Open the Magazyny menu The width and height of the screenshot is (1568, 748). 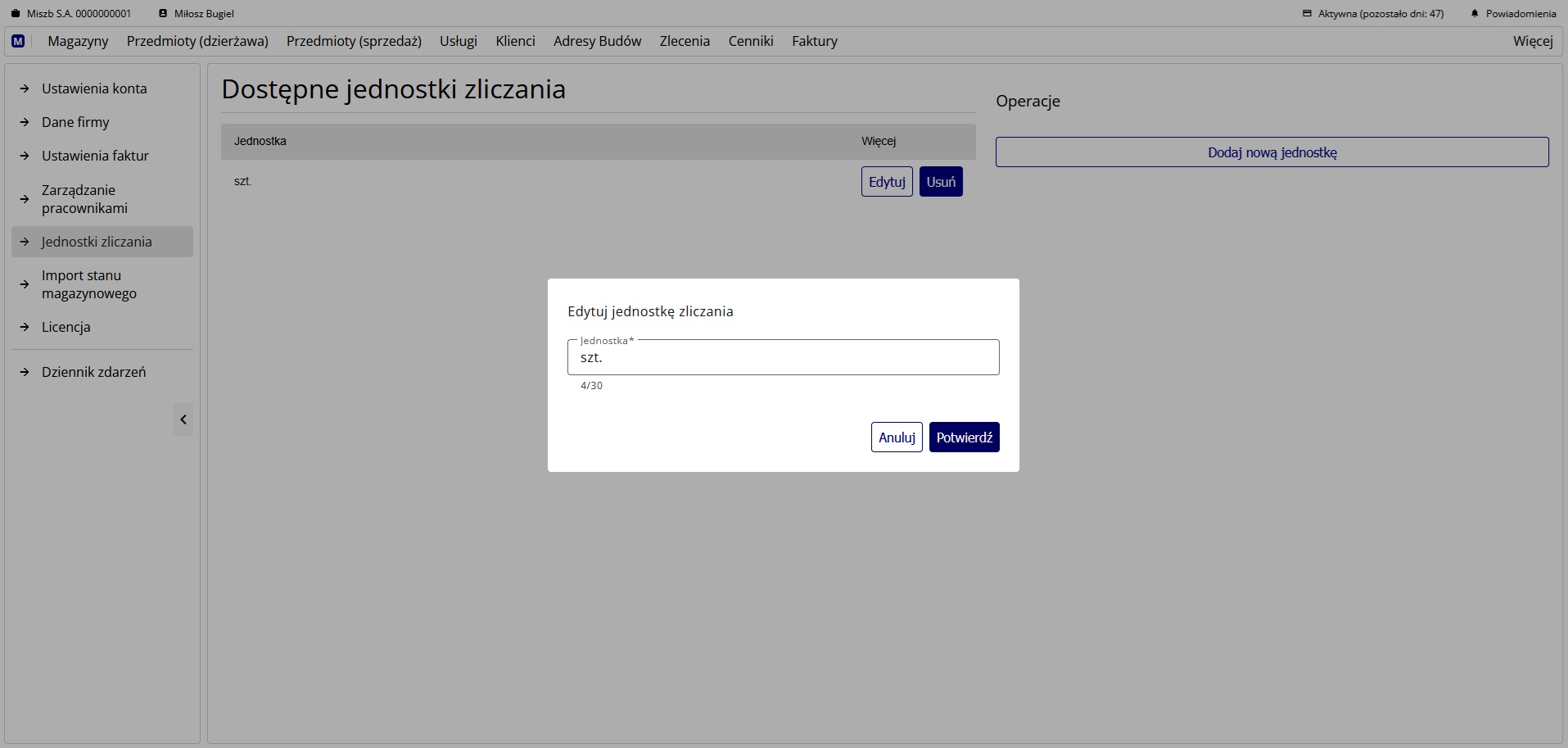coord(78,41)
